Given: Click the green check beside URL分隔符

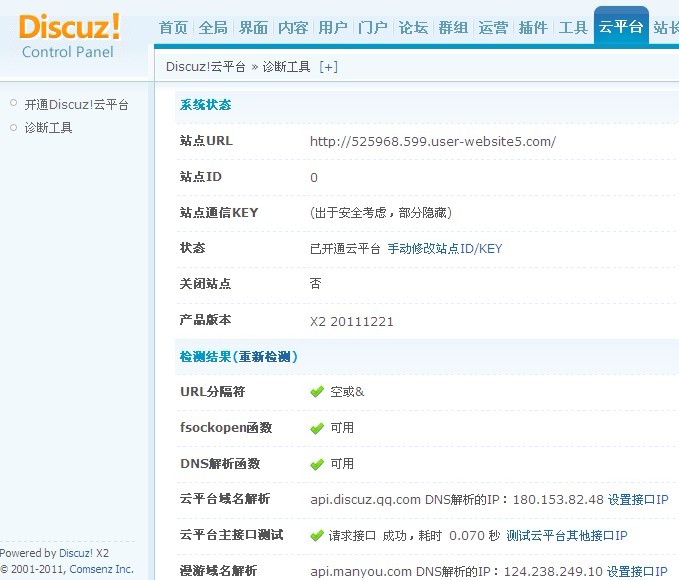Looking at the screenshot, I should (317, 392).
